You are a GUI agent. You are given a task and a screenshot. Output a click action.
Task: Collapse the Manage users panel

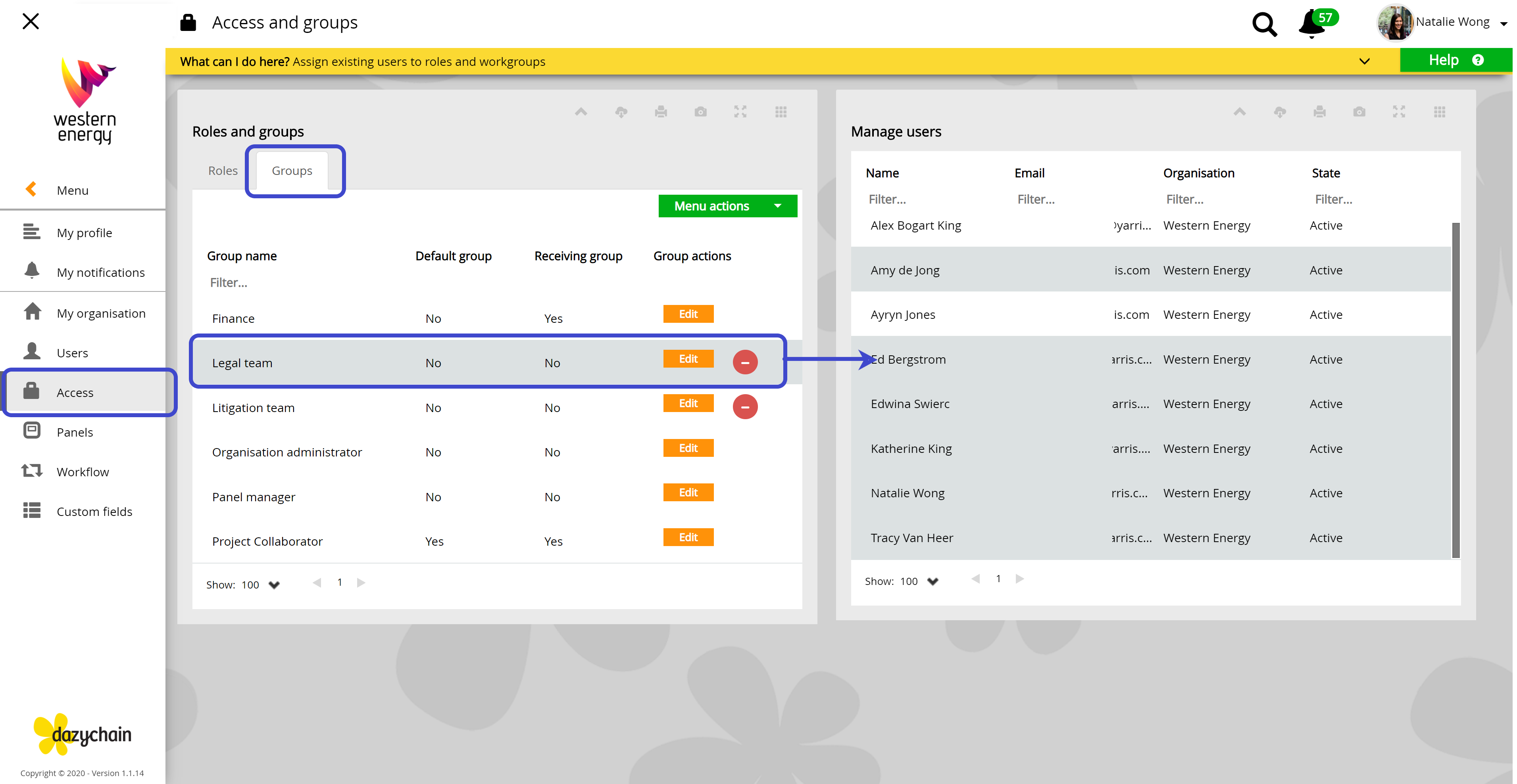pos(1240,111)
